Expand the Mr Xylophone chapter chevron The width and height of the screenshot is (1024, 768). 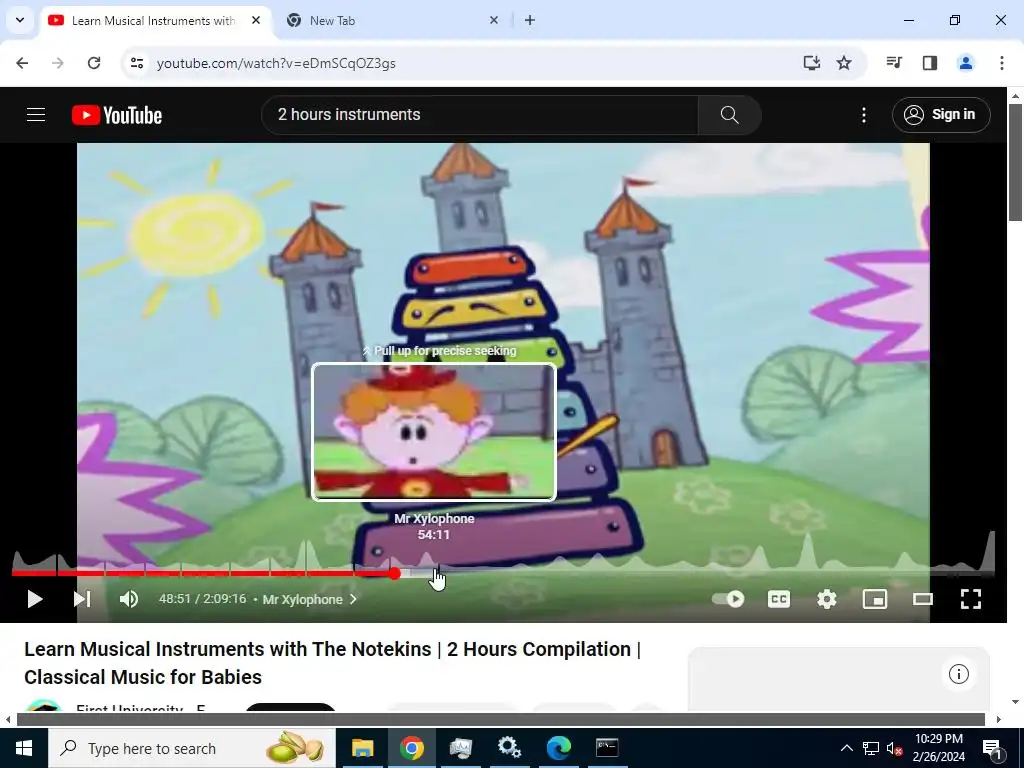point(353,599)
